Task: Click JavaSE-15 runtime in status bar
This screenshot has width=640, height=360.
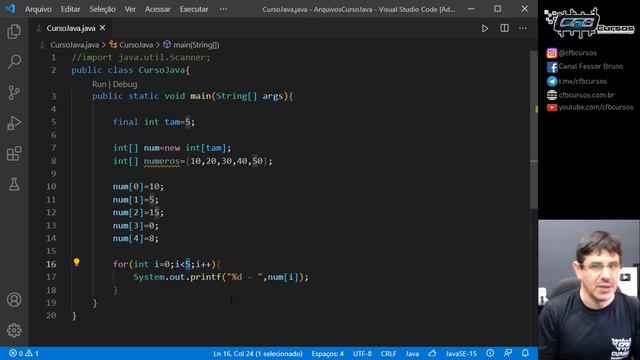Action: pos(461,353)
